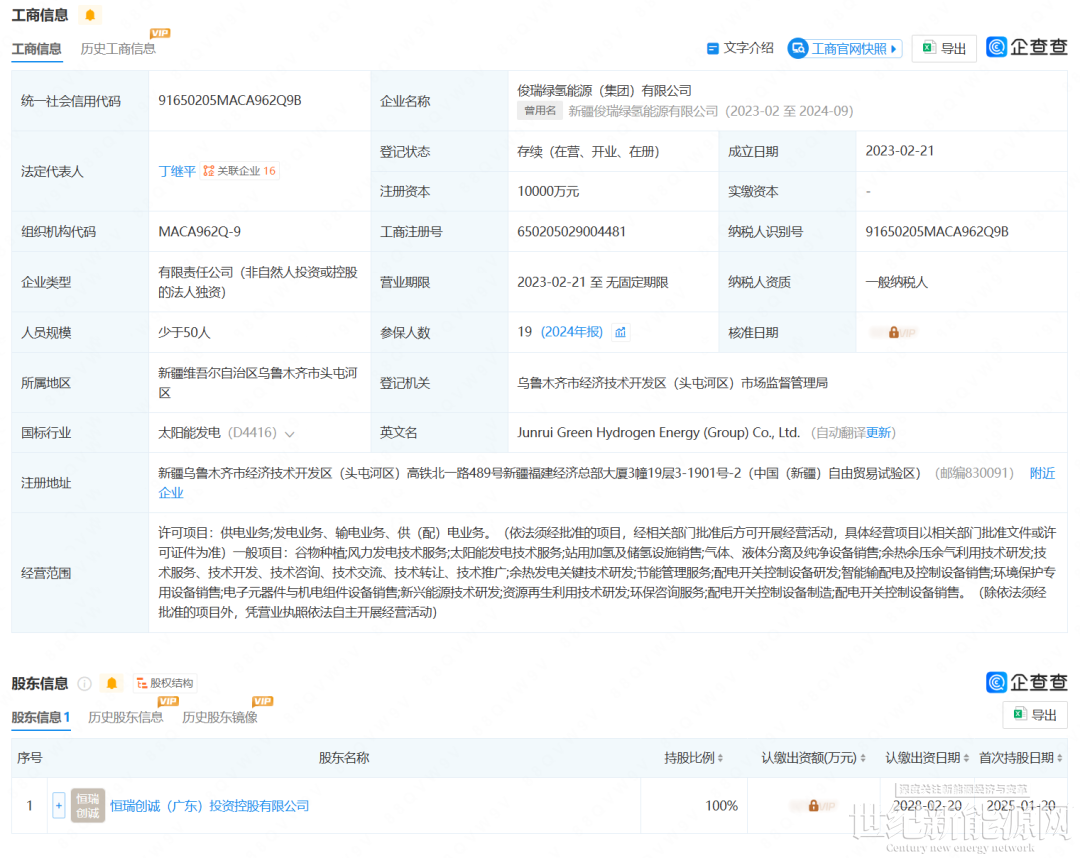Open the 工商官网快照 snapshot button
This screenshot has width=1080, height=858.
pos(845,48)
